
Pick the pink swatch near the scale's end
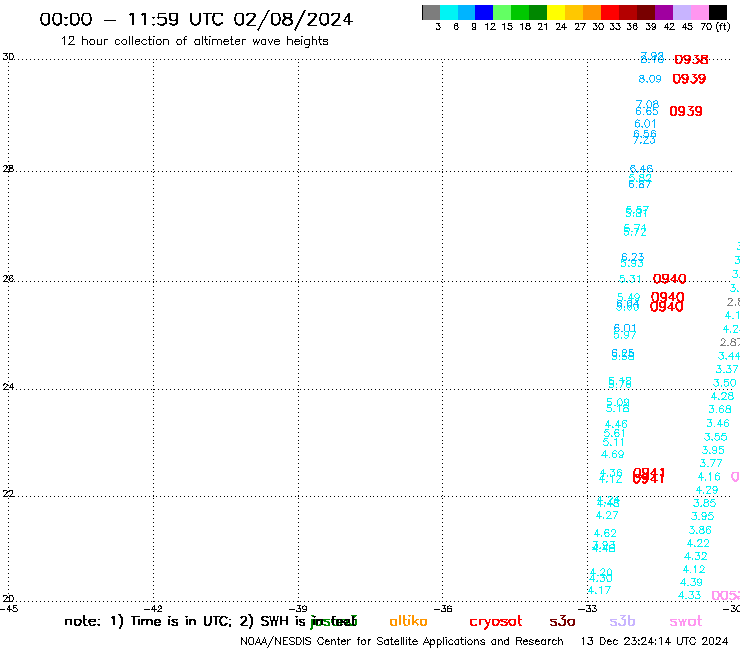[x=700, y=12]
